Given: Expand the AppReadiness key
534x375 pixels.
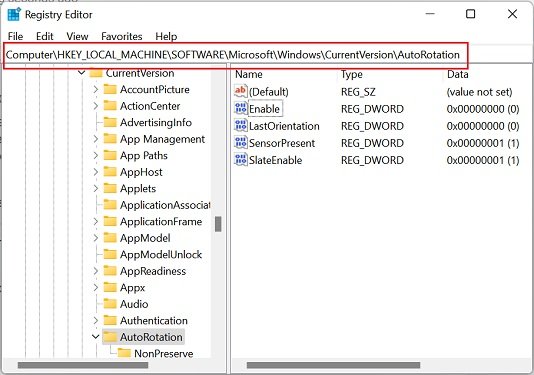Looking at the screenshot, I should [x=96, y=271].
